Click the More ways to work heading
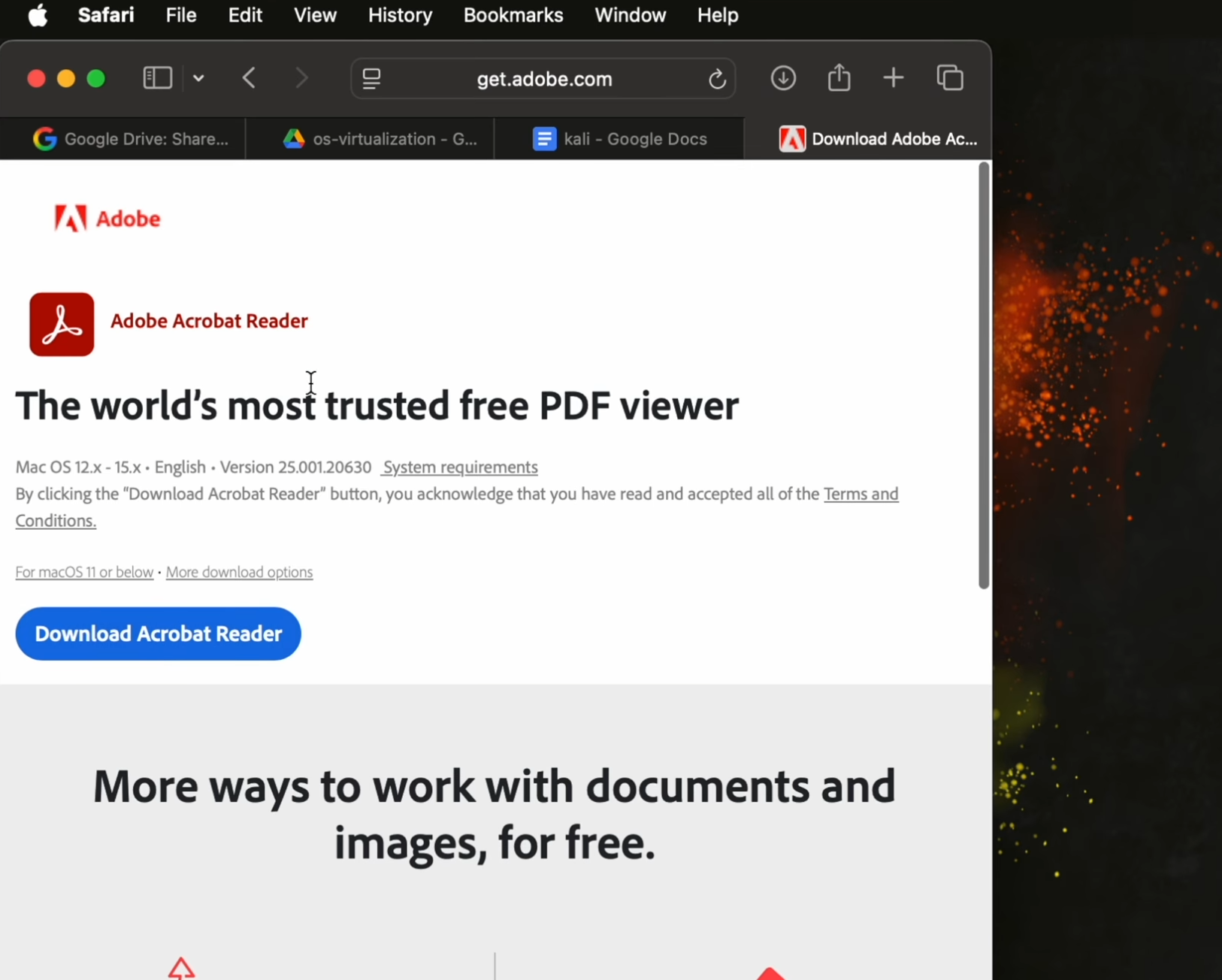This screenshot has width=1222, height=980. 495,815
